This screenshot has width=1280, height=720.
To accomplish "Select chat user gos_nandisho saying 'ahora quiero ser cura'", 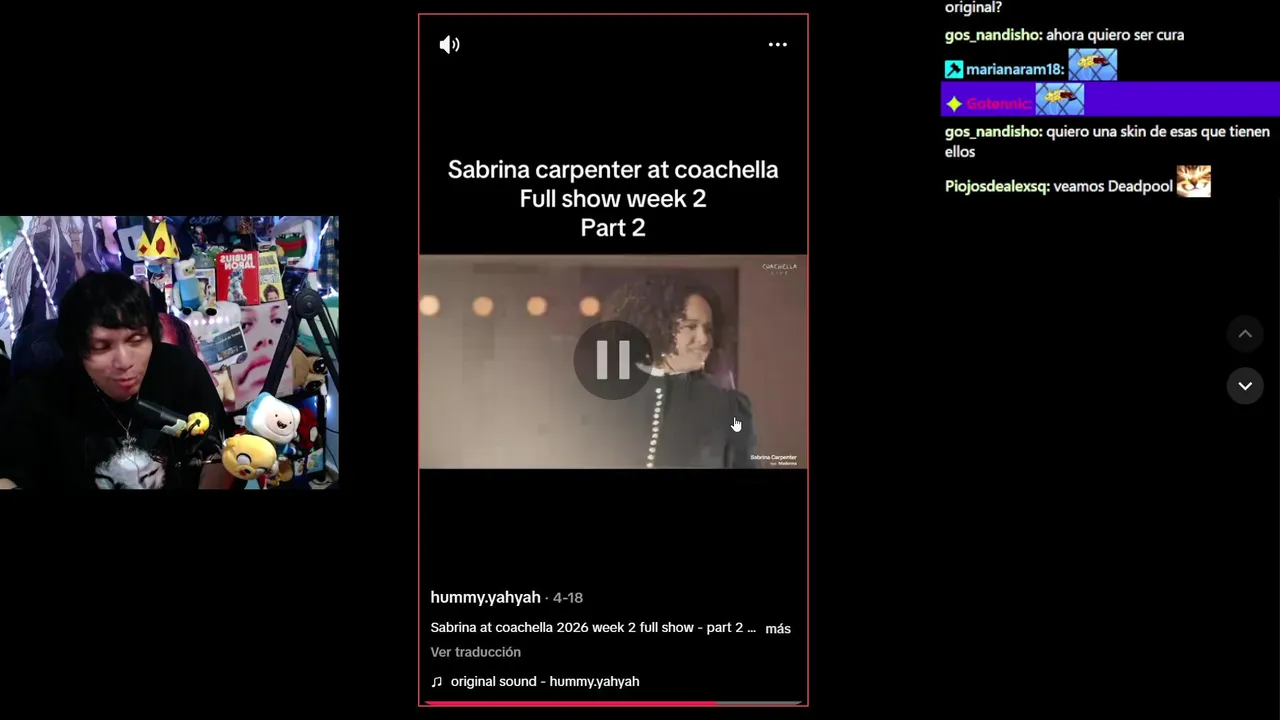I will pyautogui.click(x=992, y=35).
